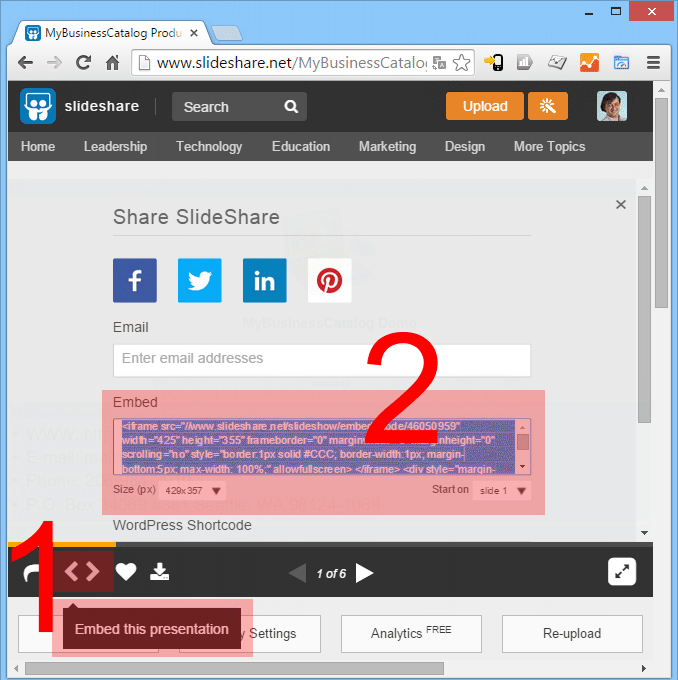Open the user profile avatar
678x680 pixels.
pos(611,106)
